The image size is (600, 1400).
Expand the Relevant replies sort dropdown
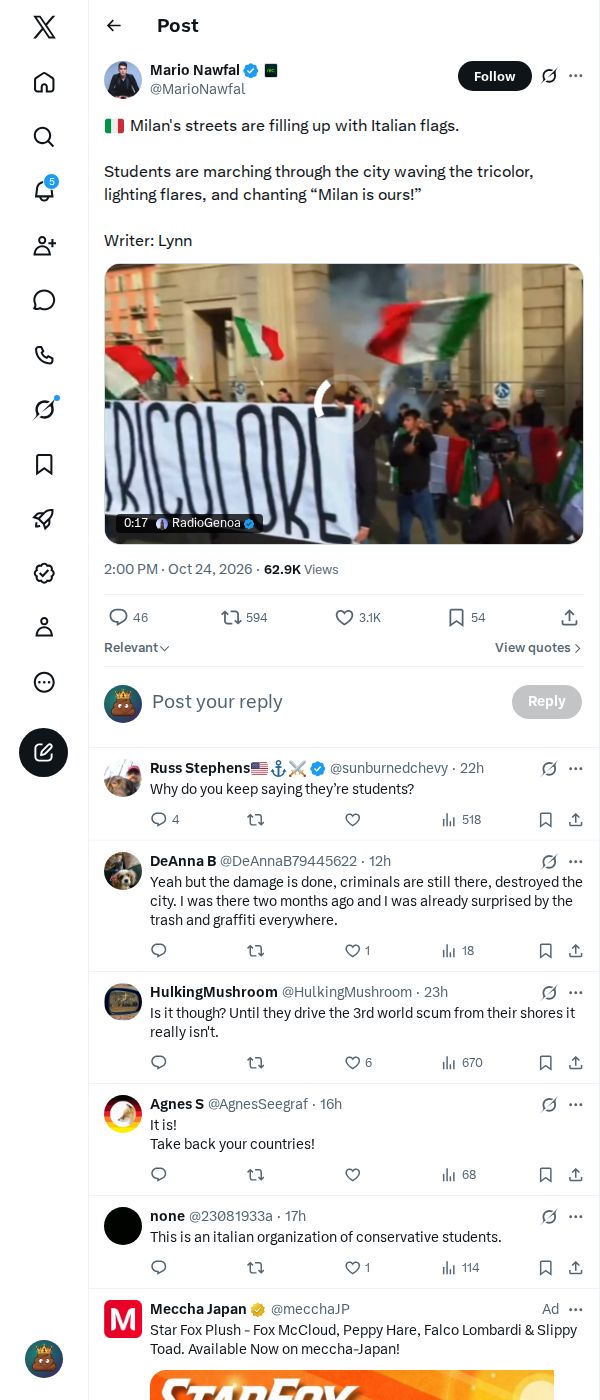pos(137,648)
